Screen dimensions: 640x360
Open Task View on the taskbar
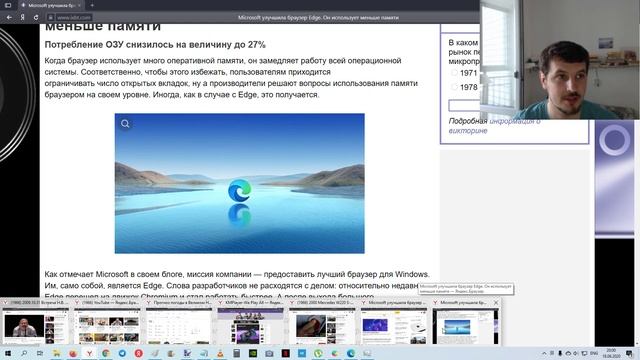pos(40,353)
